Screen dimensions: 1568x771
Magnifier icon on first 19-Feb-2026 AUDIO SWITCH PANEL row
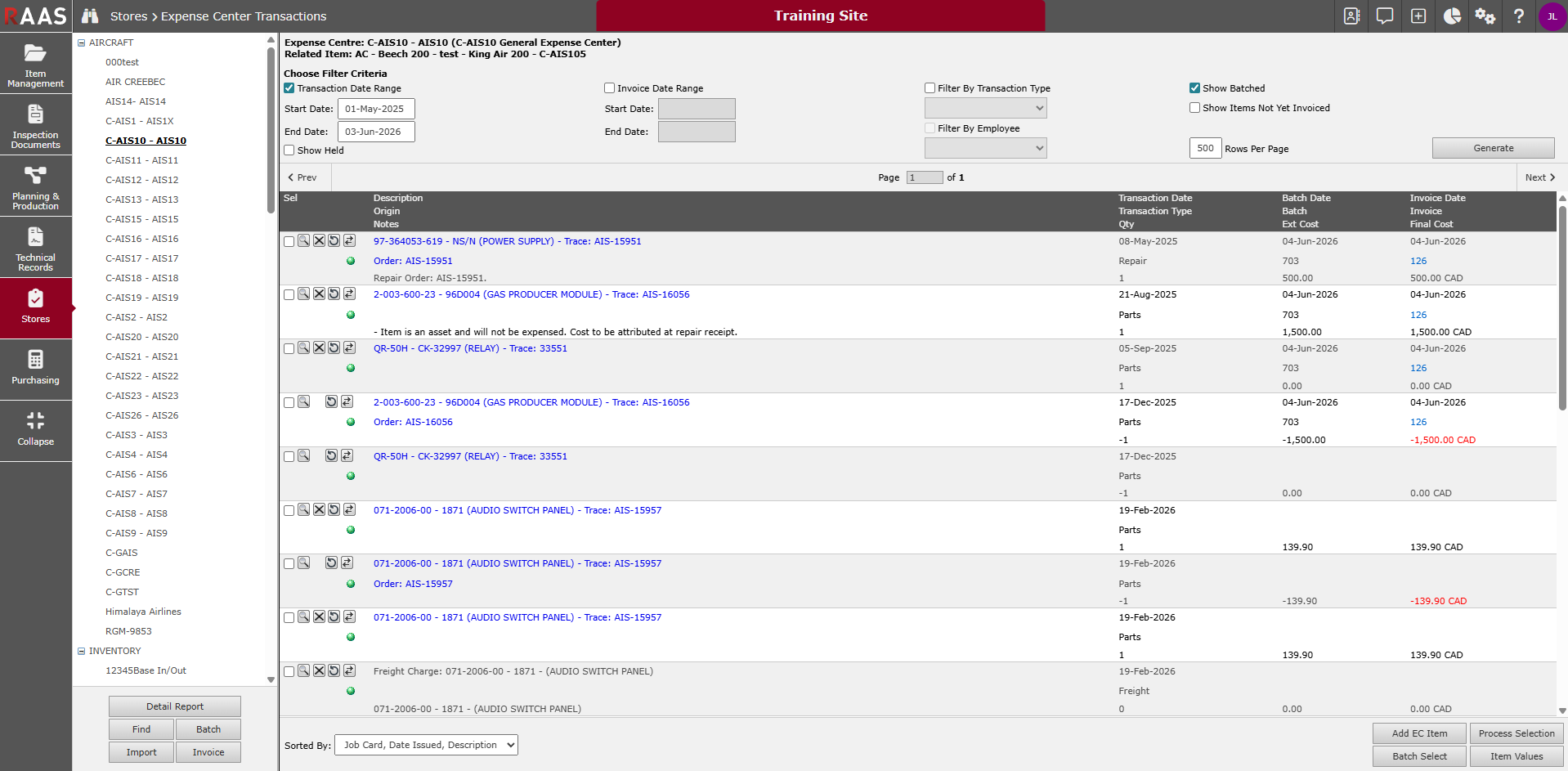303,509
